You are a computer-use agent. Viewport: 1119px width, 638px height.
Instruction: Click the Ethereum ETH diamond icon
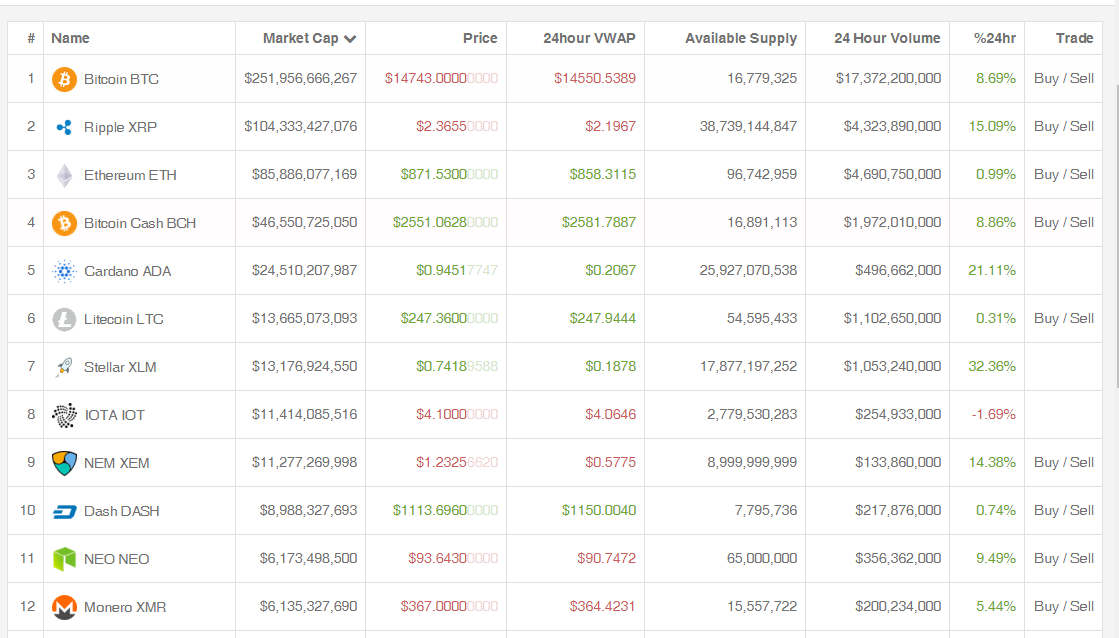coord(64,175)
